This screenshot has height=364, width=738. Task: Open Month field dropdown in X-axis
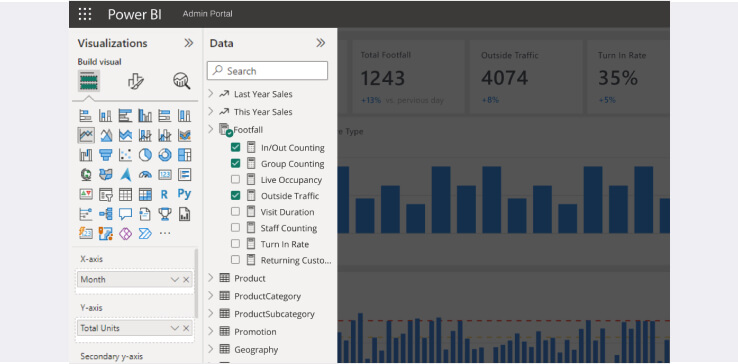point(174,280)
